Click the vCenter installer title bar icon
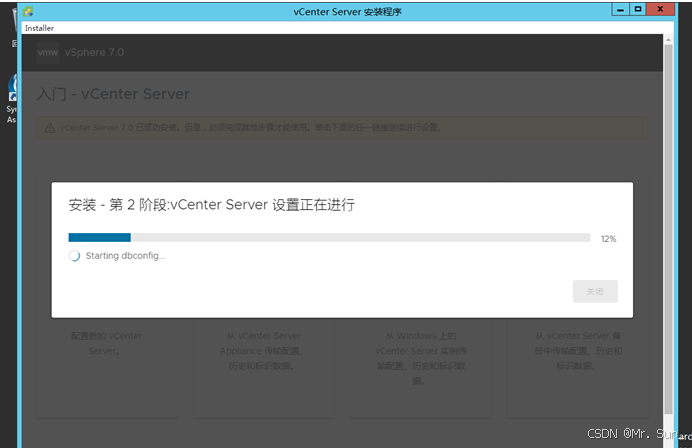The image size is (692, 448). pos(28,11)
